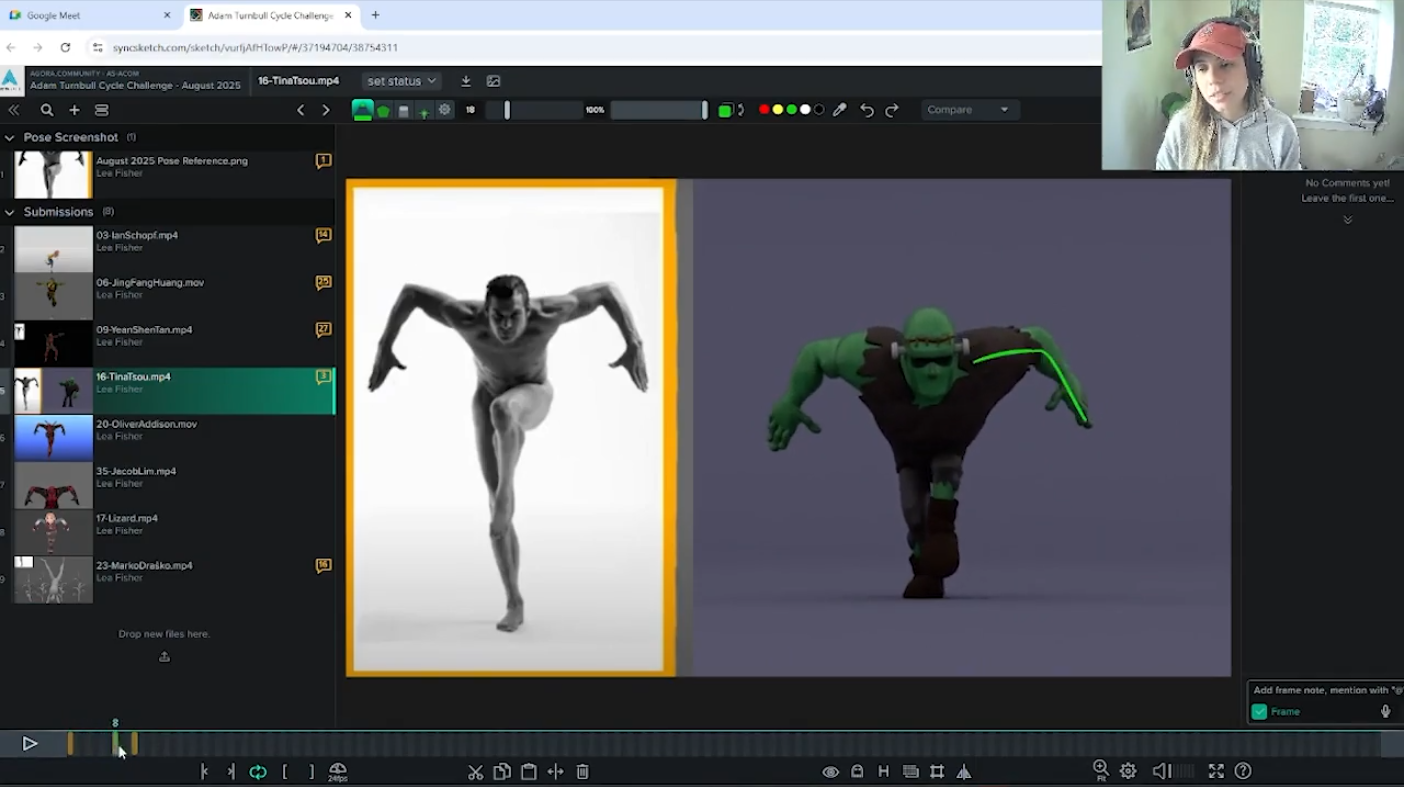Open comments on 09-YeanShenTan.mp4

coord(323,329)
